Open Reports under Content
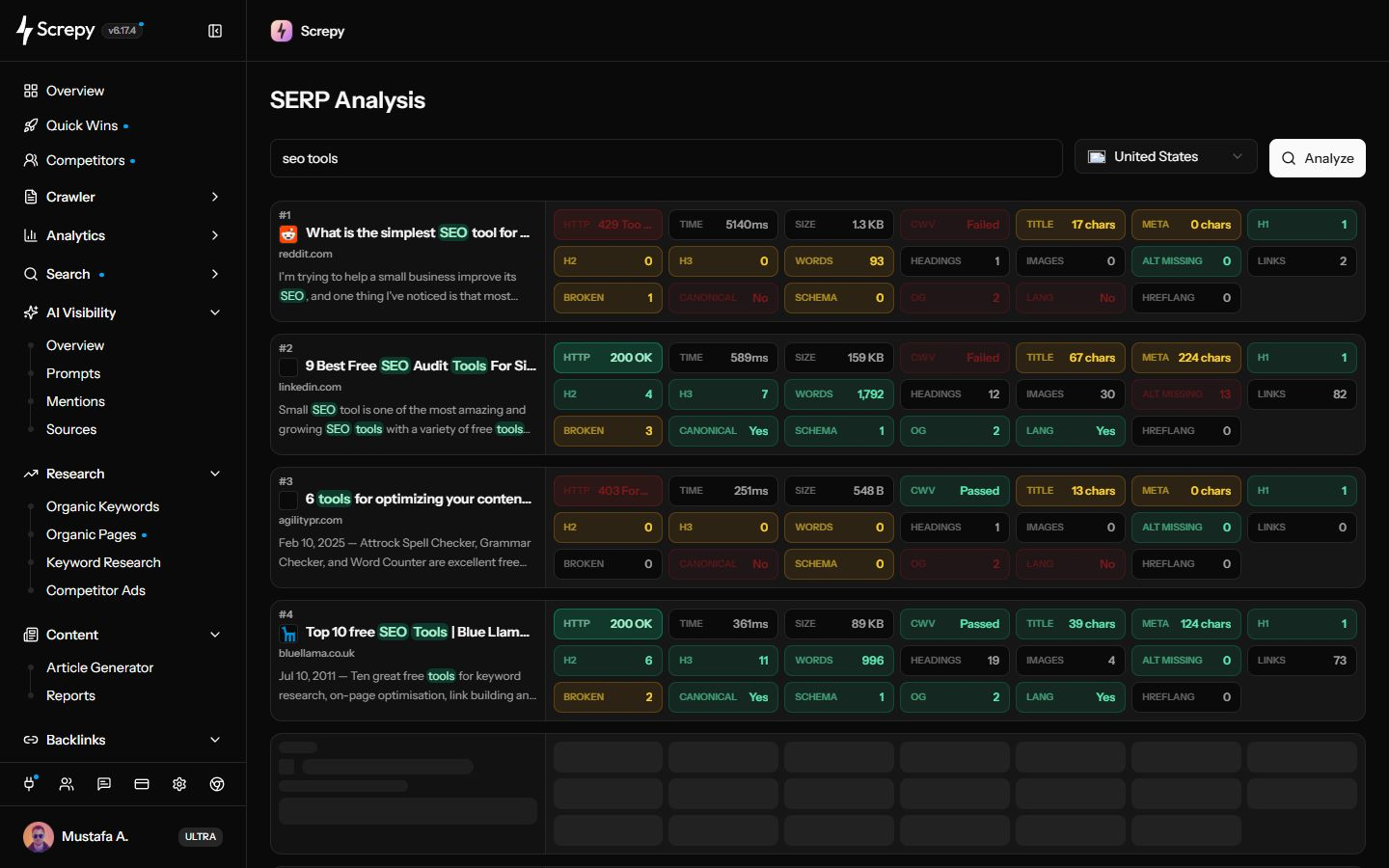 [70, 695]
